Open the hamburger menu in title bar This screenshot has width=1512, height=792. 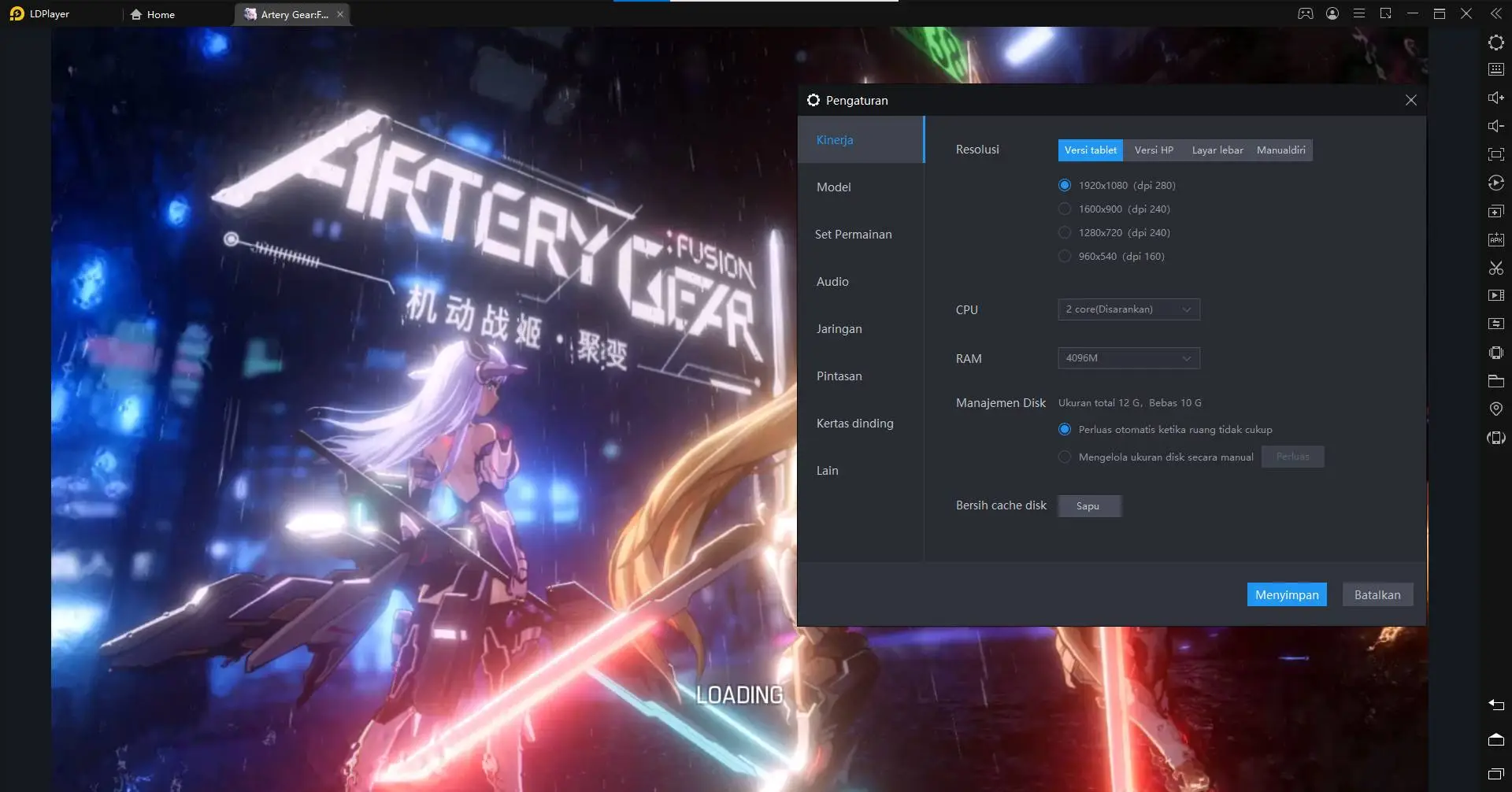click(x=1359, y=13)
